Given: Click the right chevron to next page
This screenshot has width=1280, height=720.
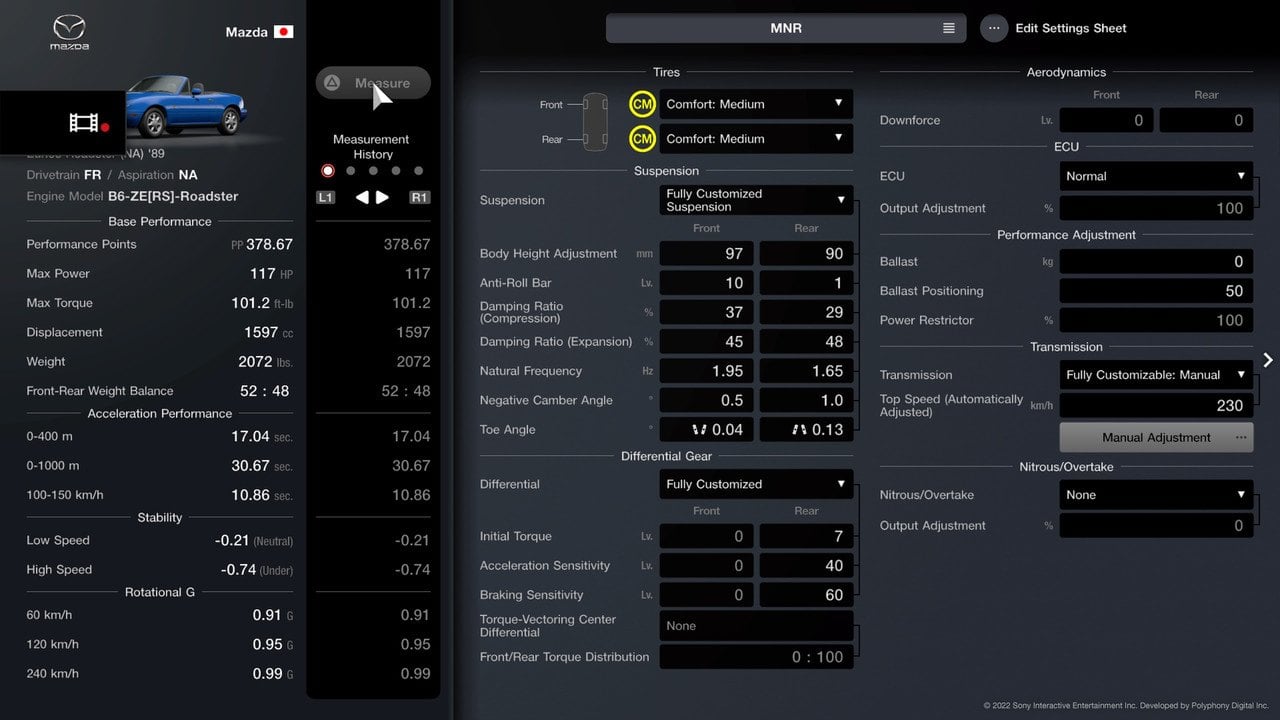Looking at the screenshot, I should click(x=1268, y=360).
